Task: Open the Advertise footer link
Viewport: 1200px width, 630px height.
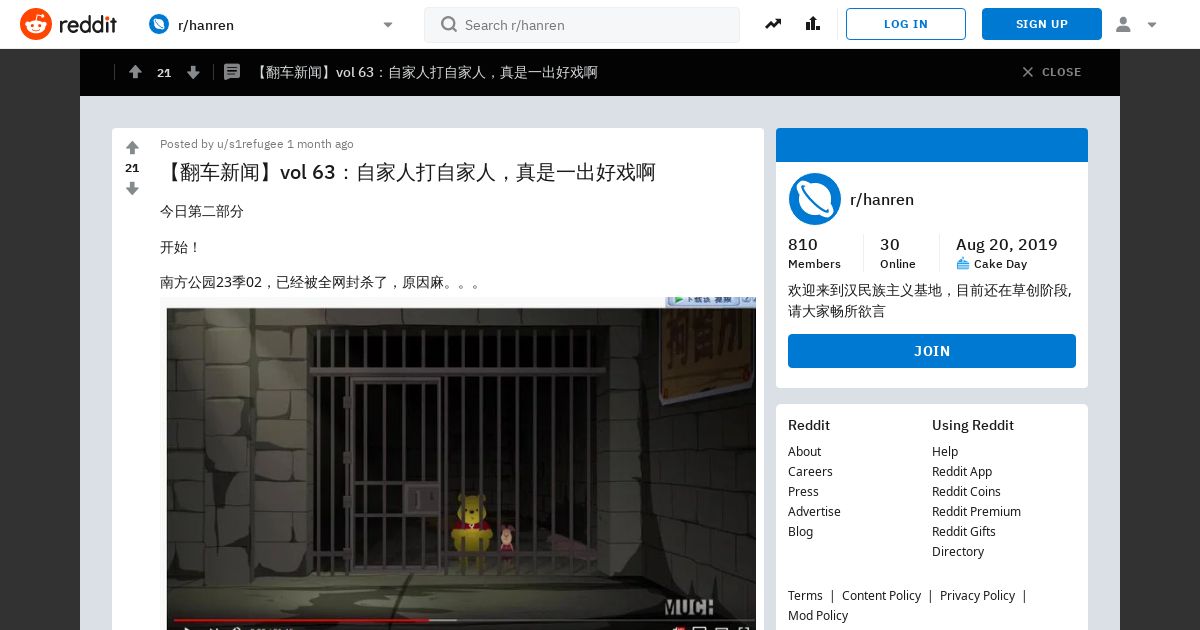Action: pos(814,512)
